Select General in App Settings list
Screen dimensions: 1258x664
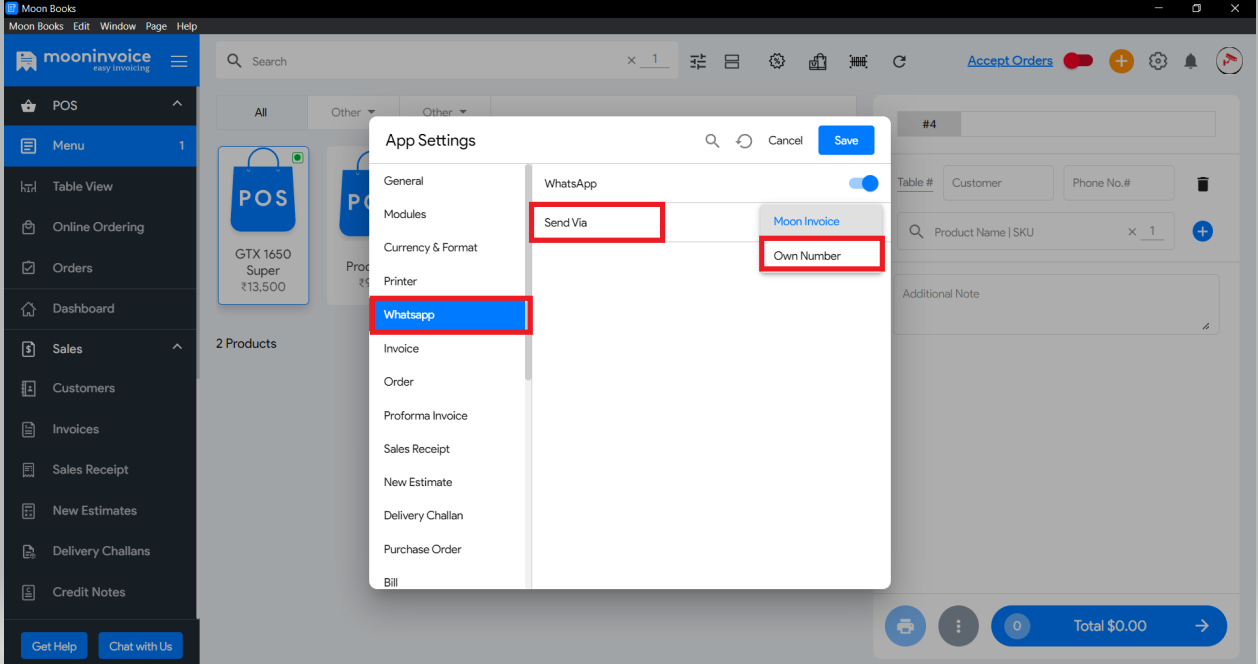(448, 181)
